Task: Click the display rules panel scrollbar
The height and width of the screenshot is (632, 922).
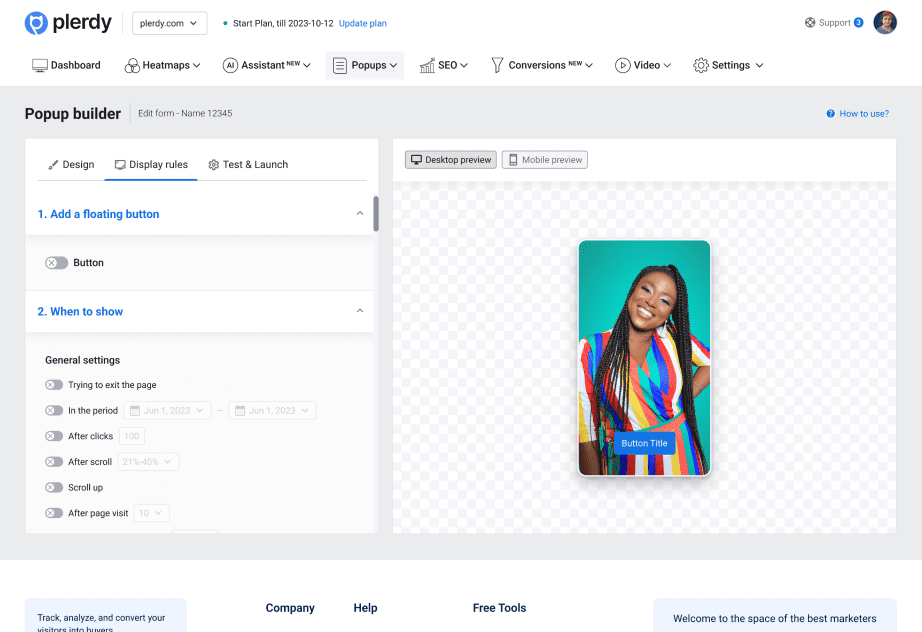Action: click(376, 213)
